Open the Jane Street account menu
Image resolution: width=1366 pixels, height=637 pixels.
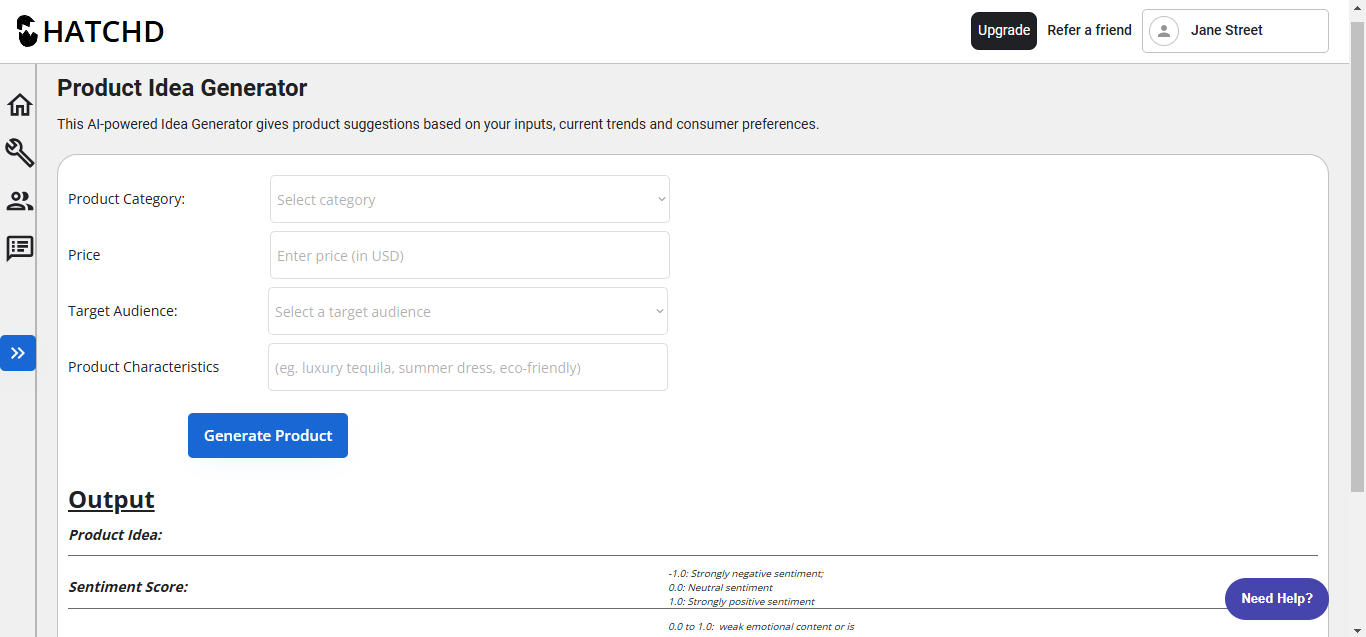point(1235,31)
